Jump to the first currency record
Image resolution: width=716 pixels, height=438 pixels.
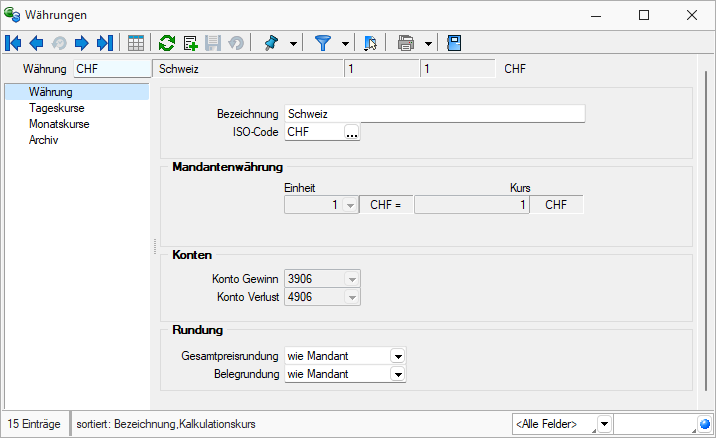(14, 43)
